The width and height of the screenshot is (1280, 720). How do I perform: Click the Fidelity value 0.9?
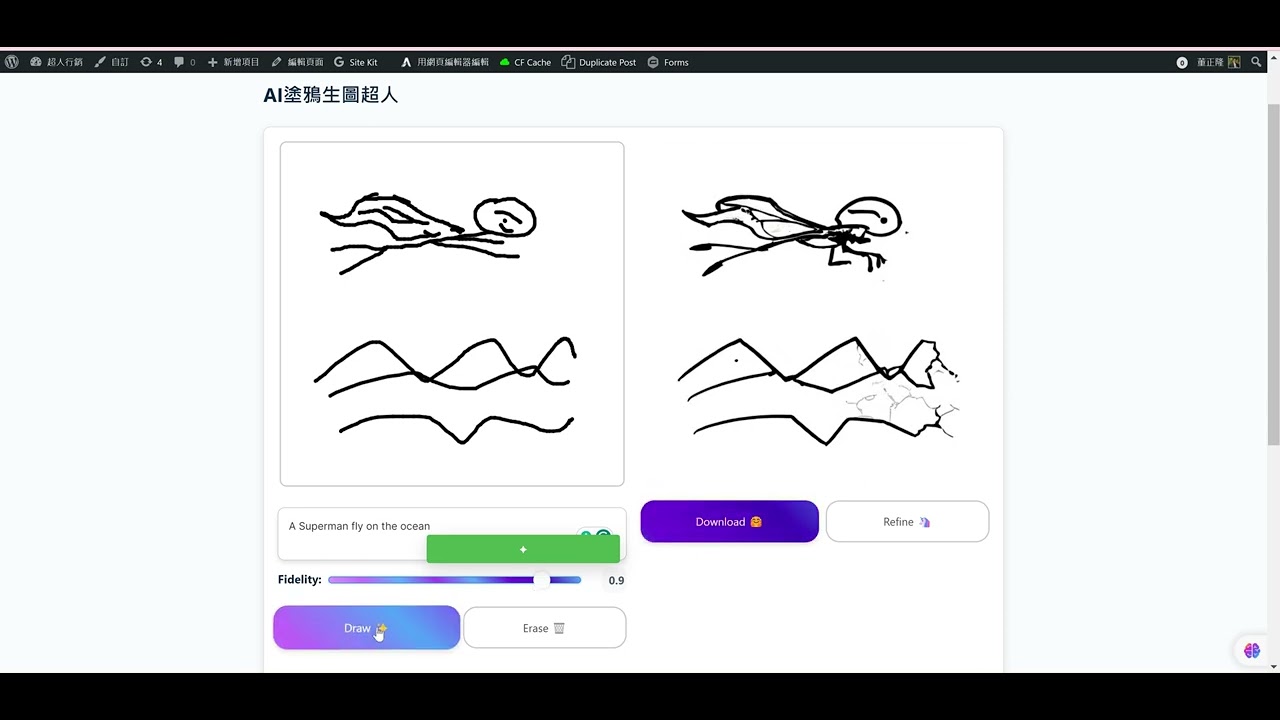pyautogui.click(x=616, y=580)
